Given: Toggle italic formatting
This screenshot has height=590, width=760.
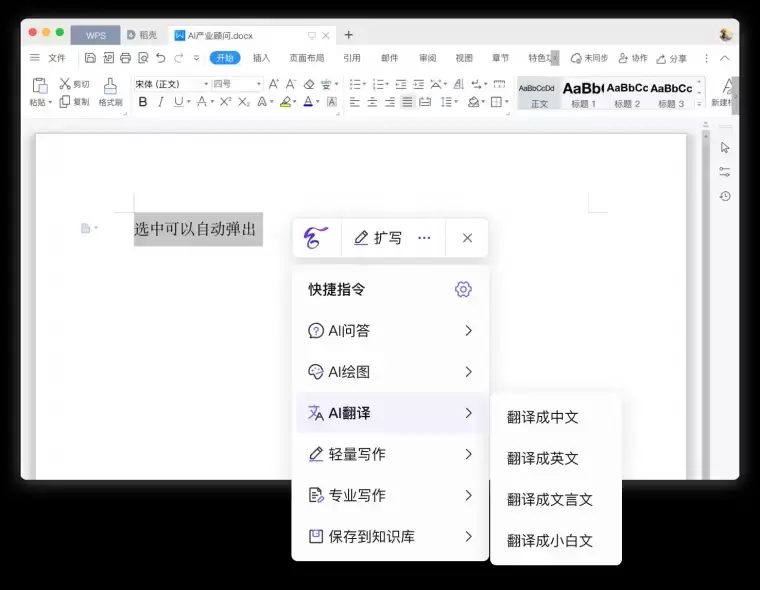Looking at the screenshot, I should [160, 102].
